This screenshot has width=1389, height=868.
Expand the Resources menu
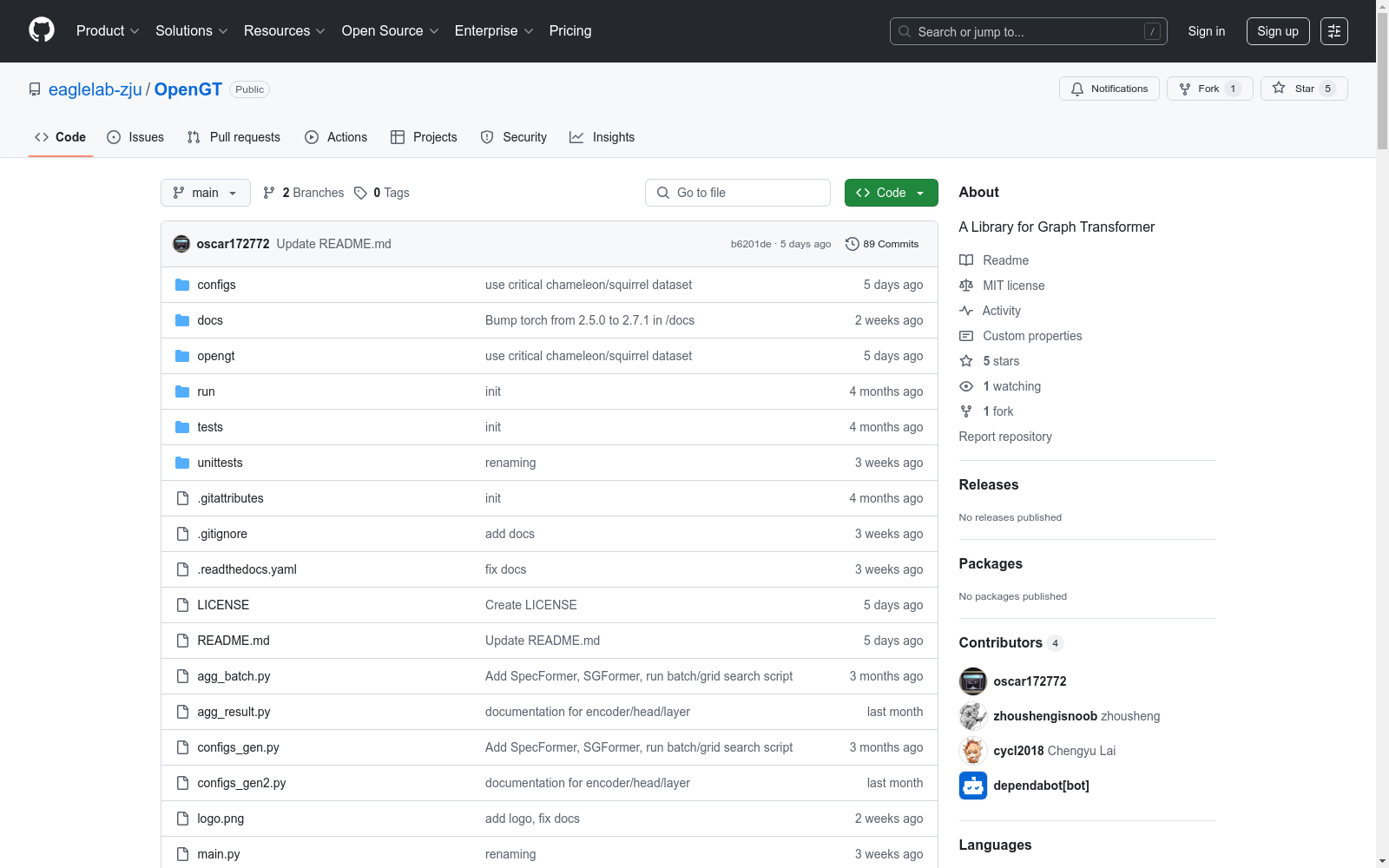point(285,31)
